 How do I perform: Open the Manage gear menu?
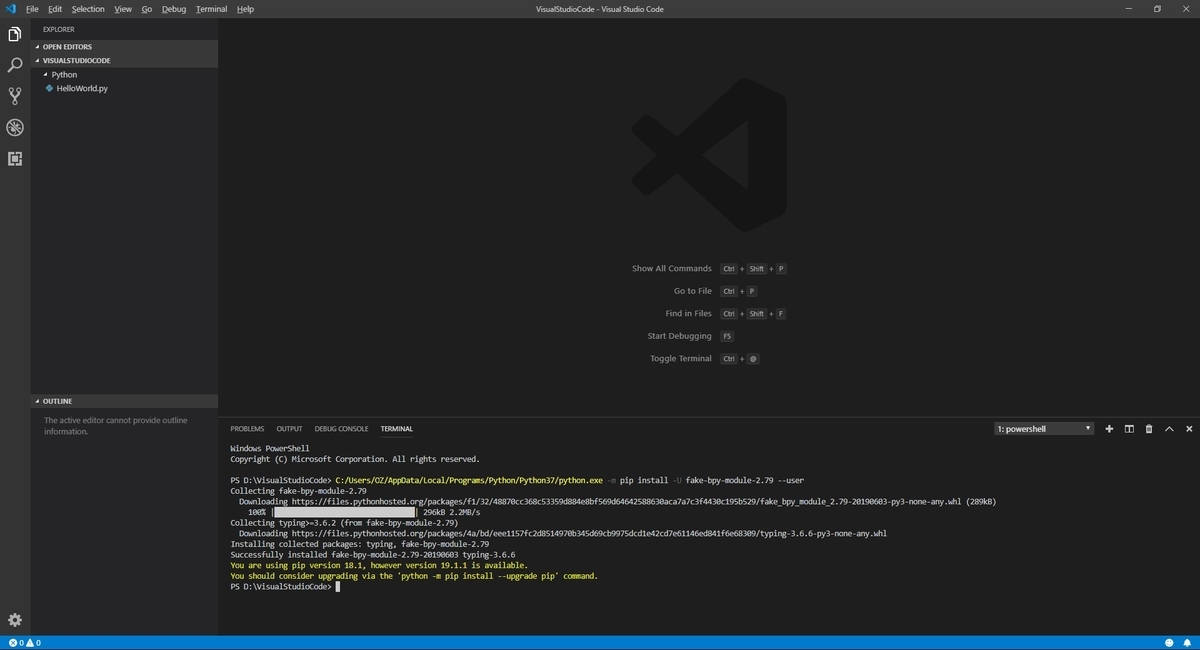[15, 620]
